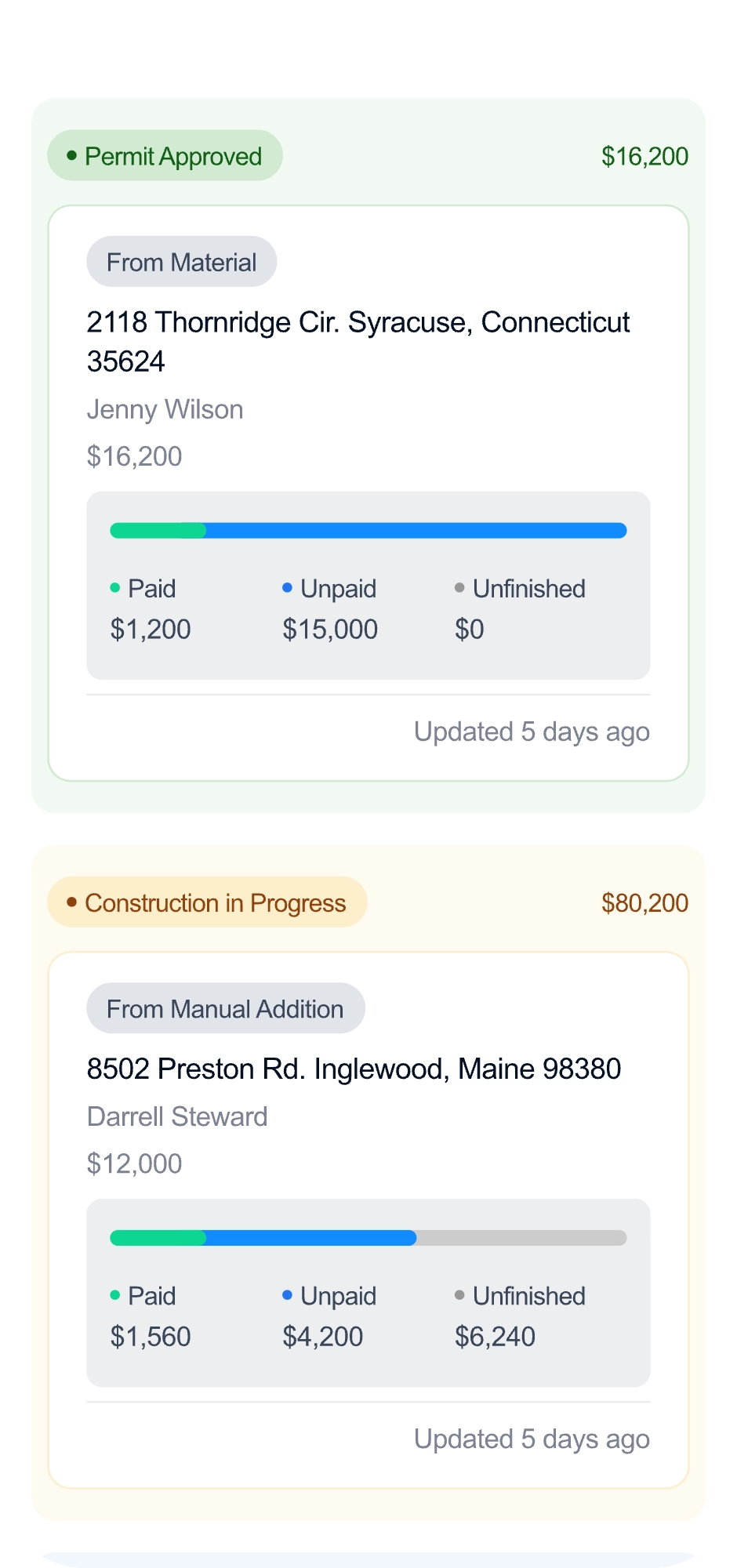Click the $80,200 Construction column total

point(644,902)
